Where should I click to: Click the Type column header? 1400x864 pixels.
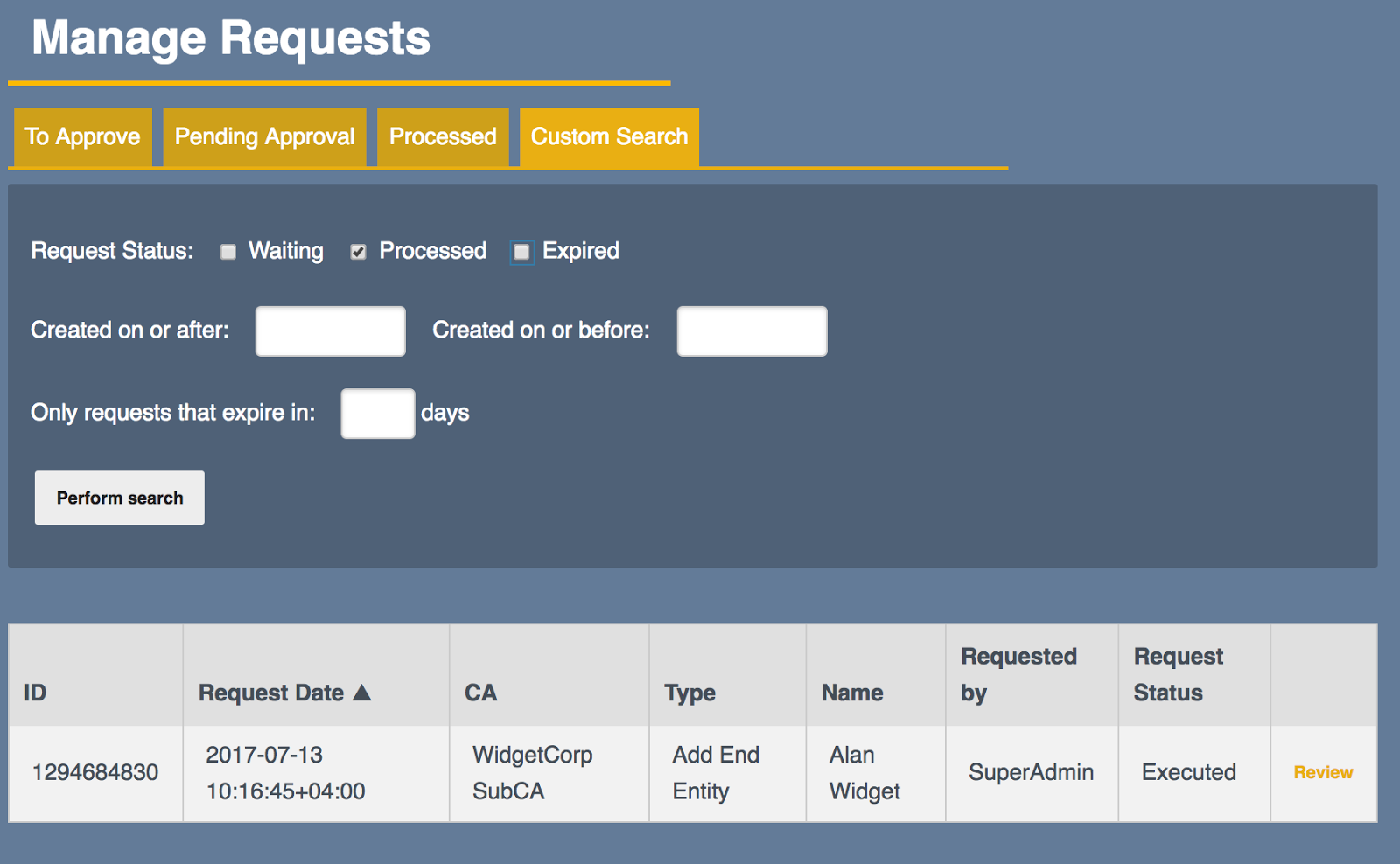[690, 693]
